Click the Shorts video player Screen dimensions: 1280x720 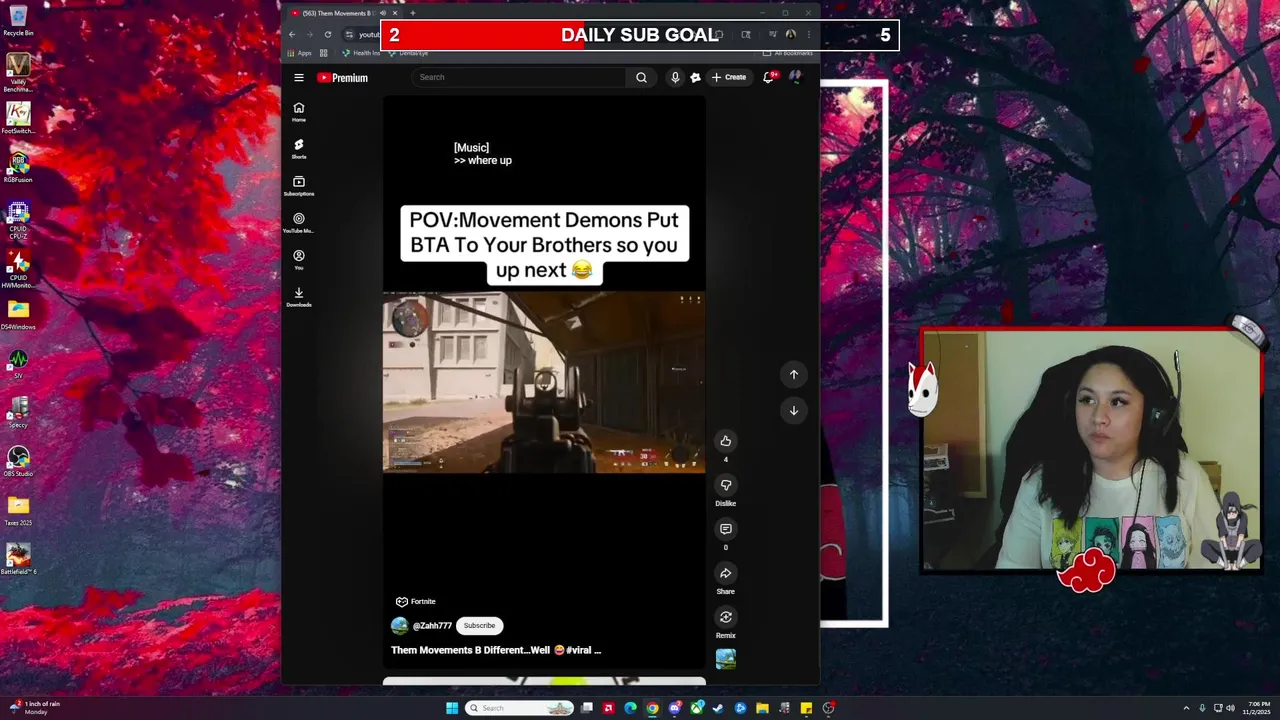click(x=544, y=382)
